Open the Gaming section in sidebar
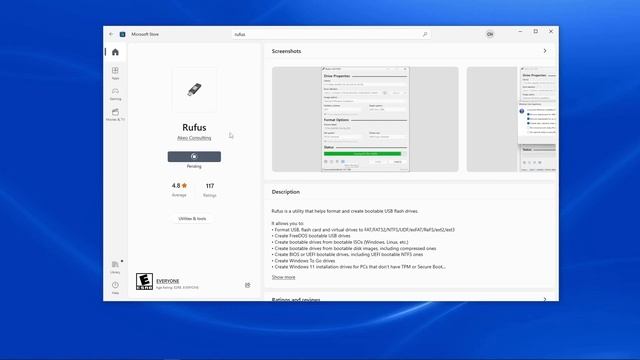This screenshot has height=360, width=640. coord(115,94)
